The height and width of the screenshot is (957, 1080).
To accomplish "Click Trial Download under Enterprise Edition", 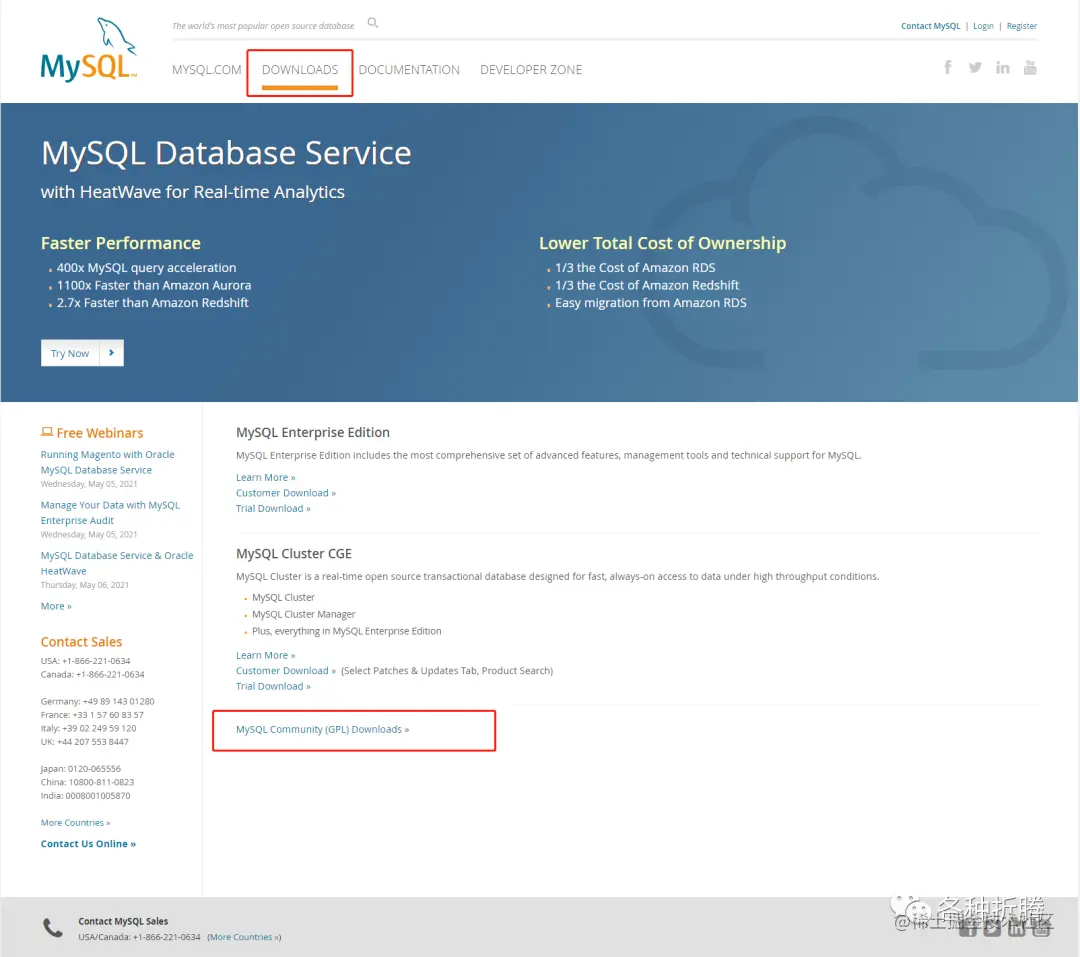I will pos(273,508).
